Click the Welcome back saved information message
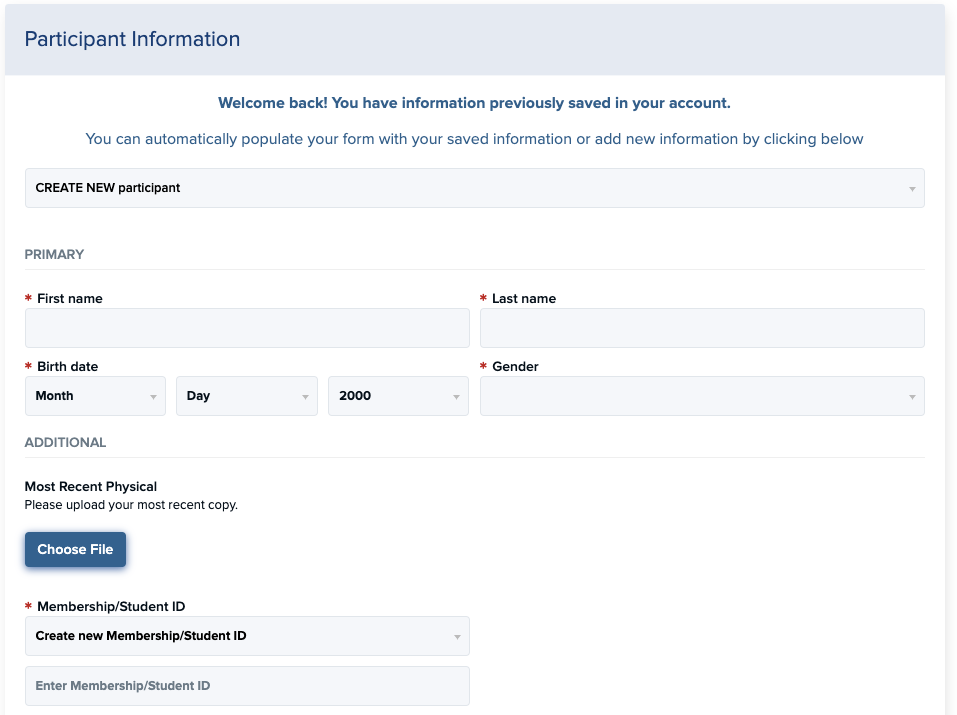The image size is (957, 715). tap(474, 103)
